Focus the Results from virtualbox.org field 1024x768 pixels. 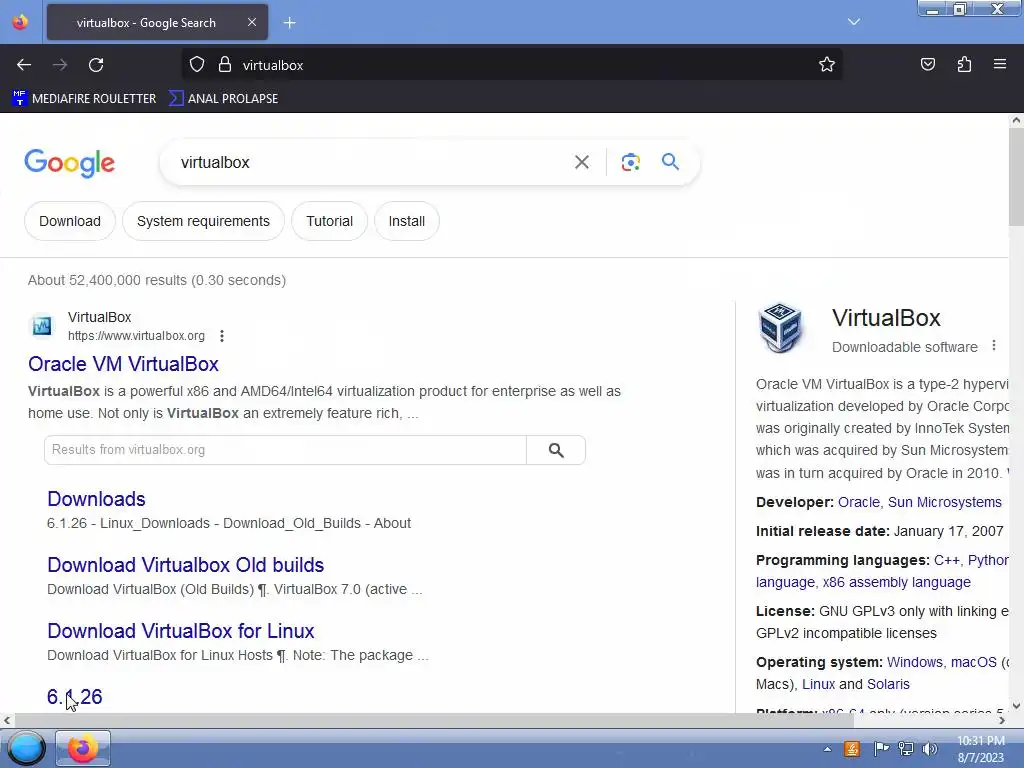(x=285, y=450)
